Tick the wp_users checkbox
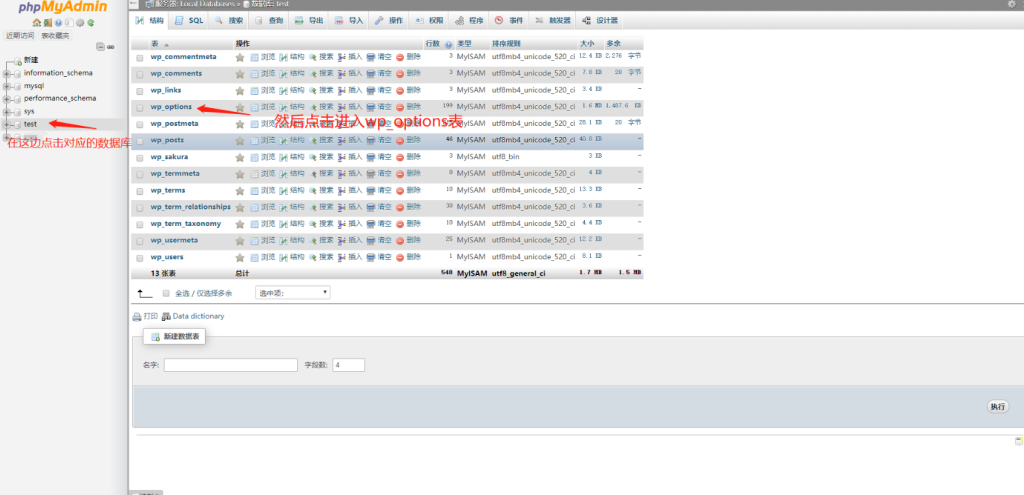Screen dimensions: 1024x495 point(139,258)
